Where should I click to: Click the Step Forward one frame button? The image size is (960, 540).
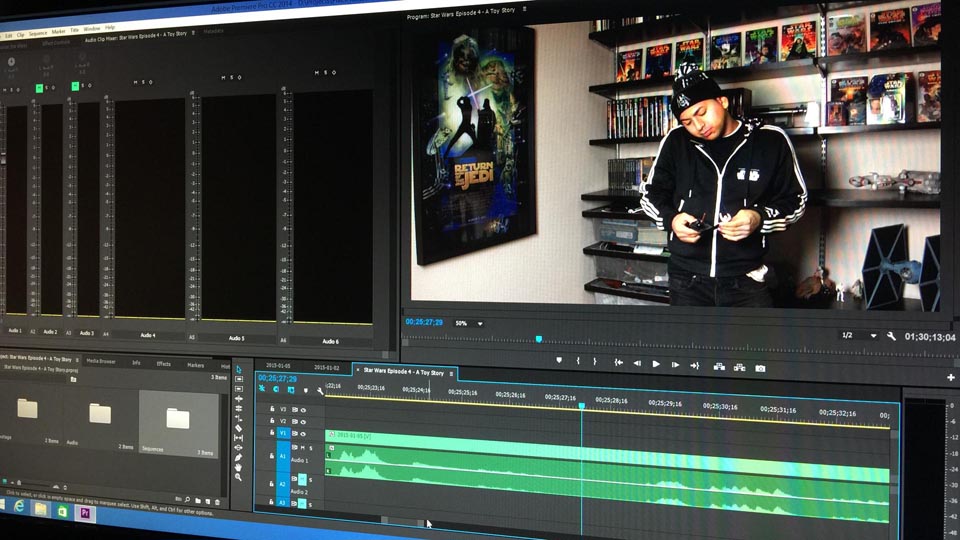[x=675, y=365]
